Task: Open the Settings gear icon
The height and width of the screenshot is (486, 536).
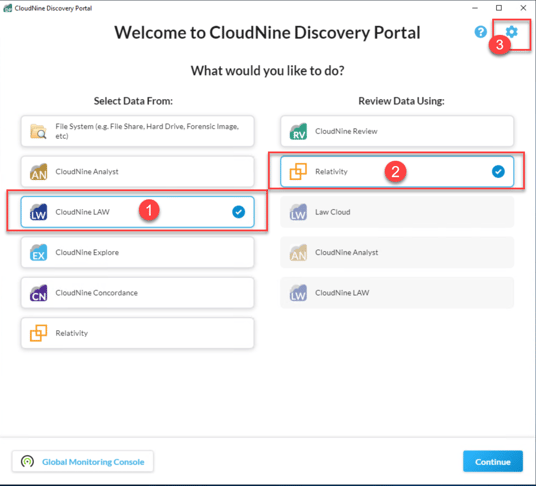Action: pyautogui.click(x=511, y=32)
